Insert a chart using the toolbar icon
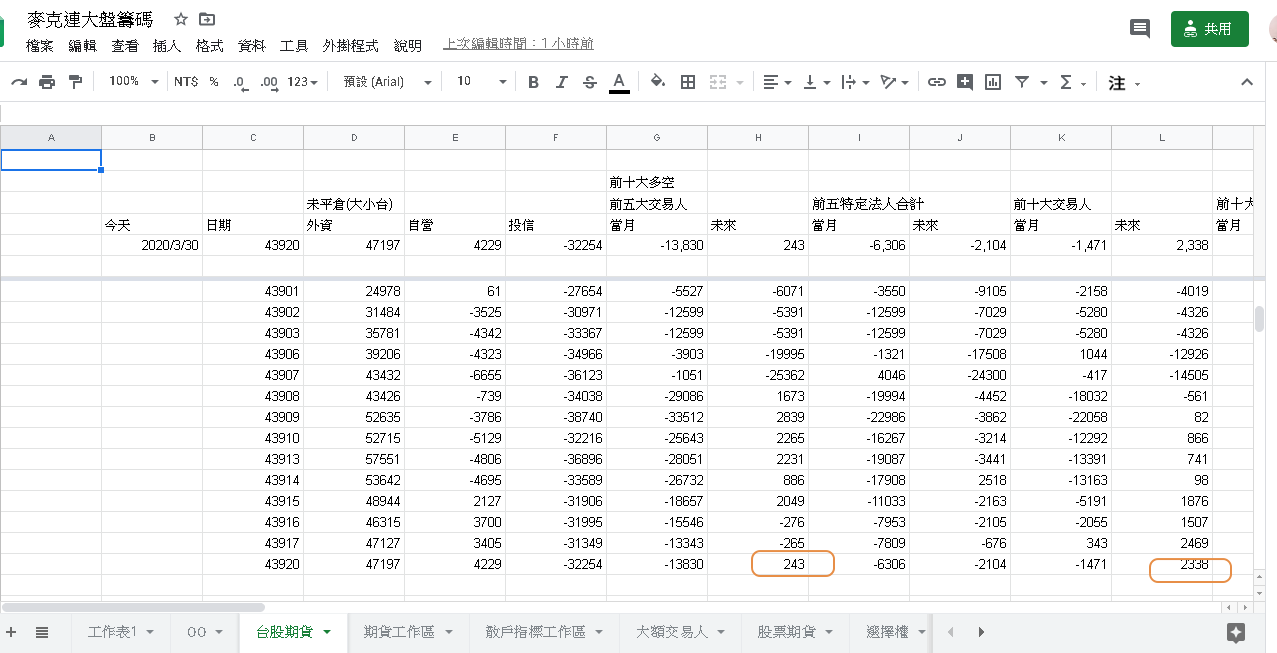Image resolution: width=1277 pixels, height=653 pixels. pos(993,82)
